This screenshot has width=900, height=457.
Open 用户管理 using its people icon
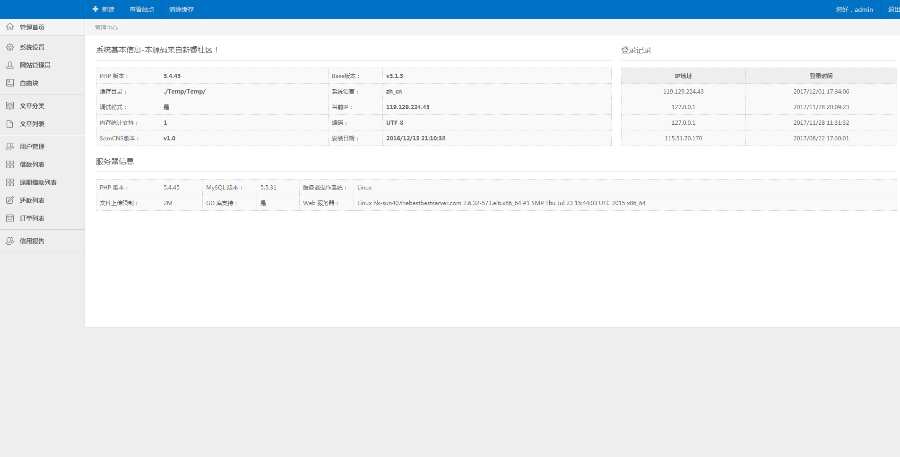(x=10, y=146)
